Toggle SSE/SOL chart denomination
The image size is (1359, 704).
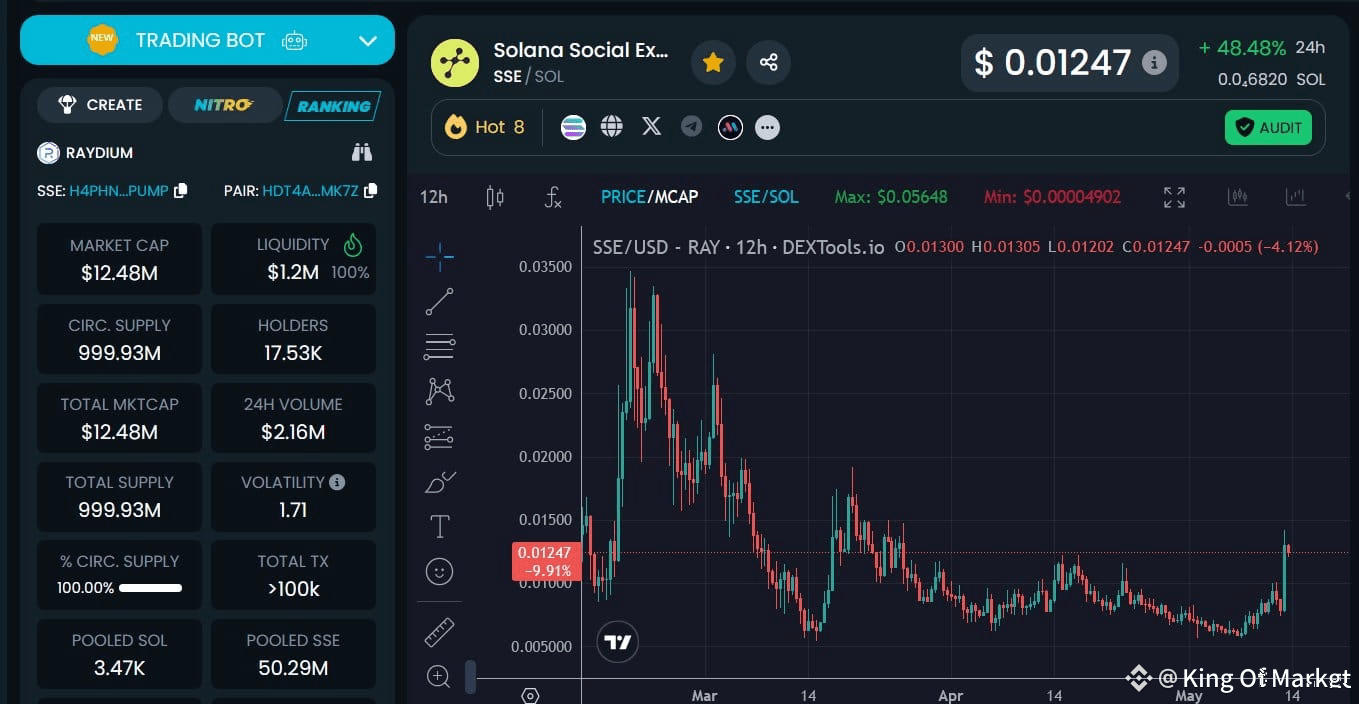tap(766, 197)
